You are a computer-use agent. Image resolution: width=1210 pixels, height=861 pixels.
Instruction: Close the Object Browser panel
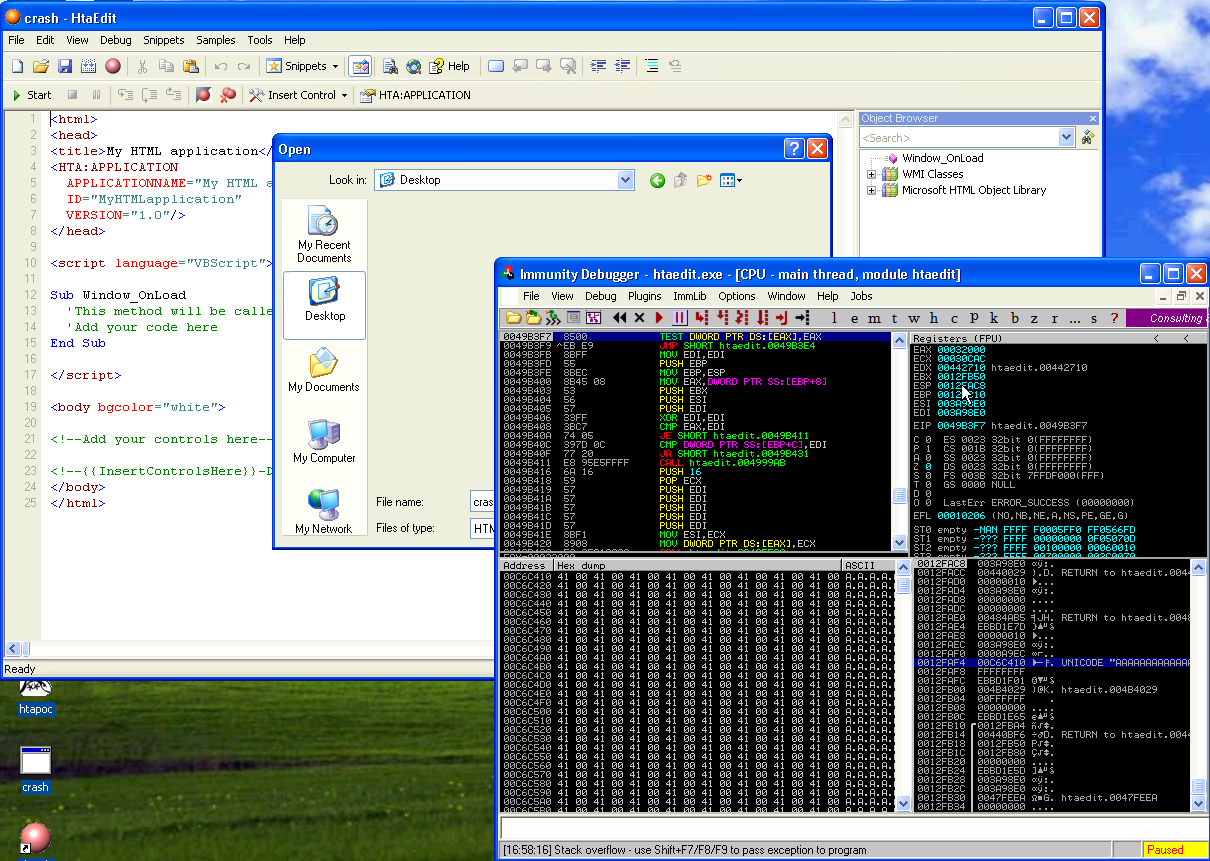pyautogui.click(x=1093, y=118)
